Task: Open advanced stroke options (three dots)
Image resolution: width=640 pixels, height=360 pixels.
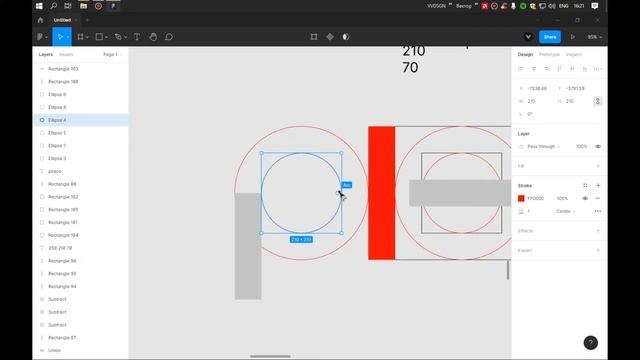Action: tap(598, 211)
